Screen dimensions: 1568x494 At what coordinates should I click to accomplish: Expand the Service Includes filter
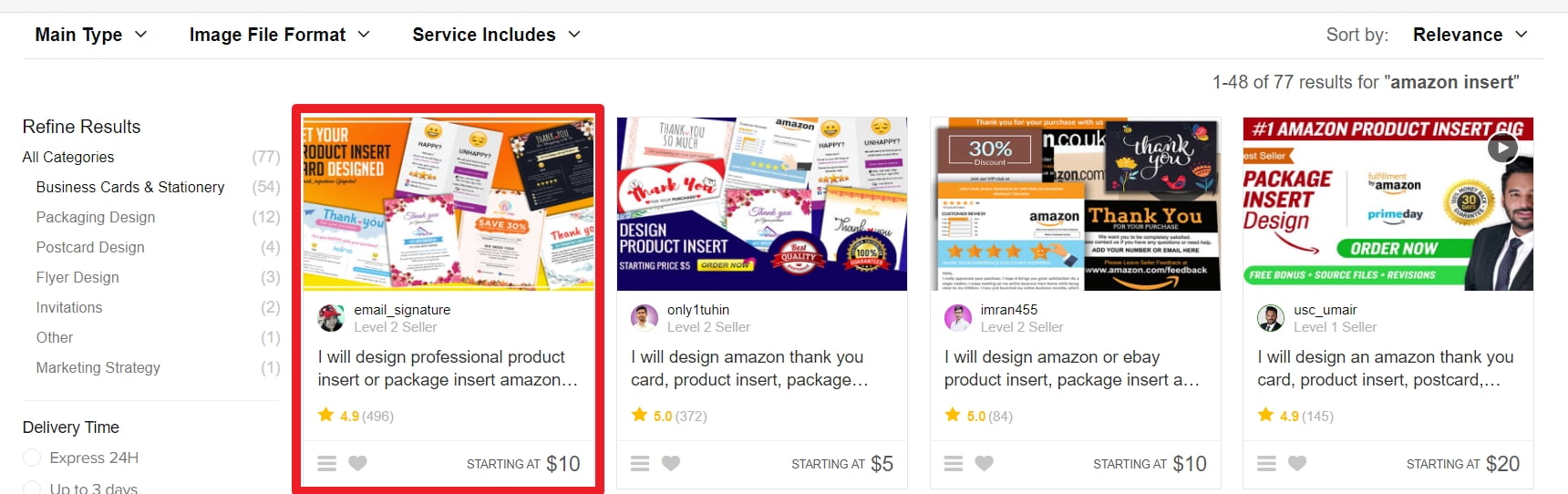point(497,35)
